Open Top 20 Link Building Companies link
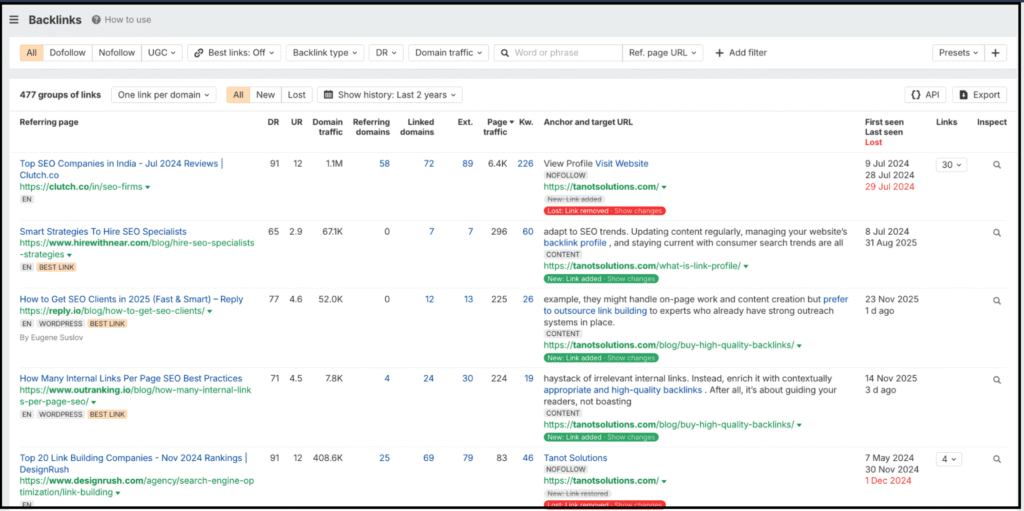 click(133, 463)
